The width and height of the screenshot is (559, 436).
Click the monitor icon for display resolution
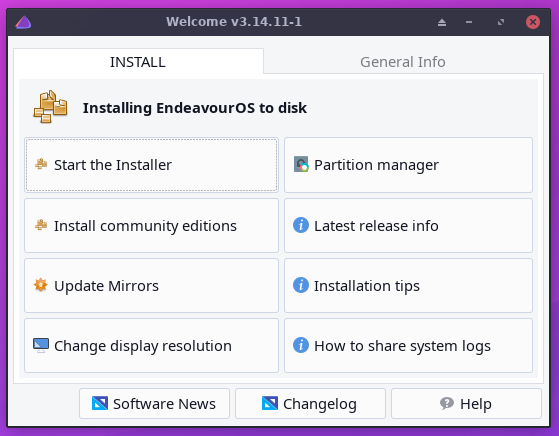(x=41, y=345)
